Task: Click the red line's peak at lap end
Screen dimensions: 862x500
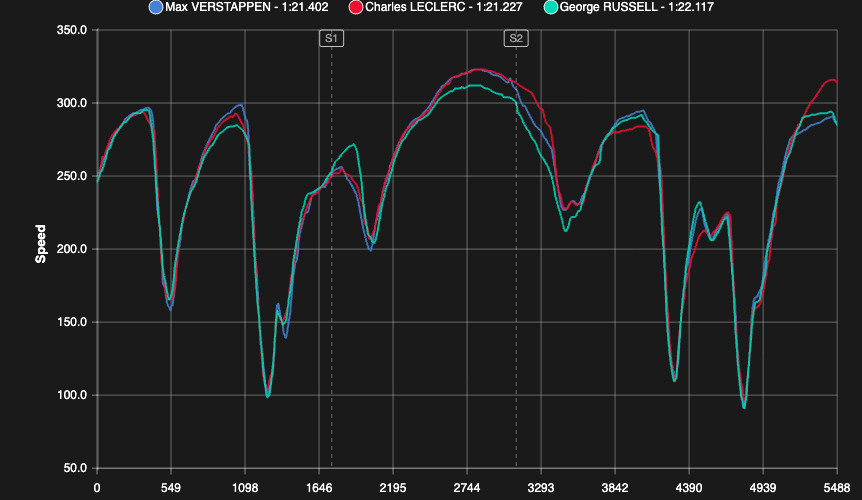Action: tap(830, 80)
